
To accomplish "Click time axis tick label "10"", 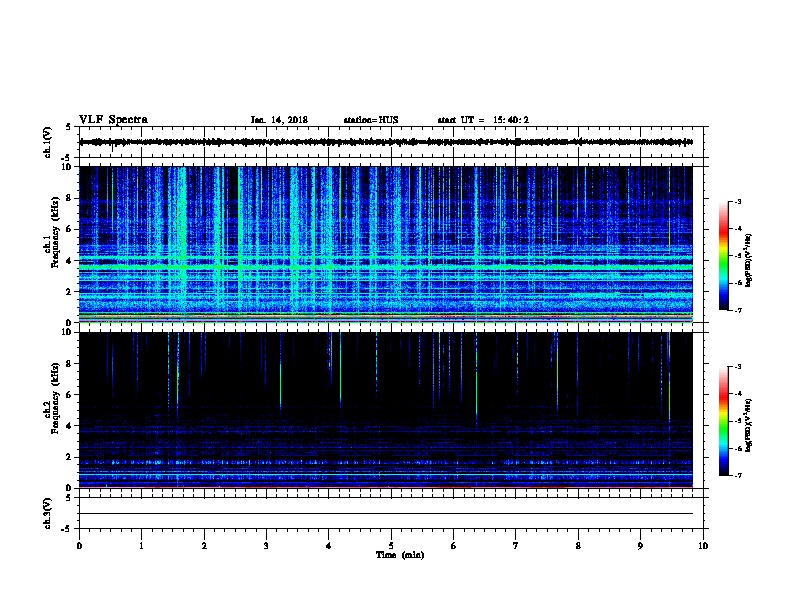I will pos(703,546).
